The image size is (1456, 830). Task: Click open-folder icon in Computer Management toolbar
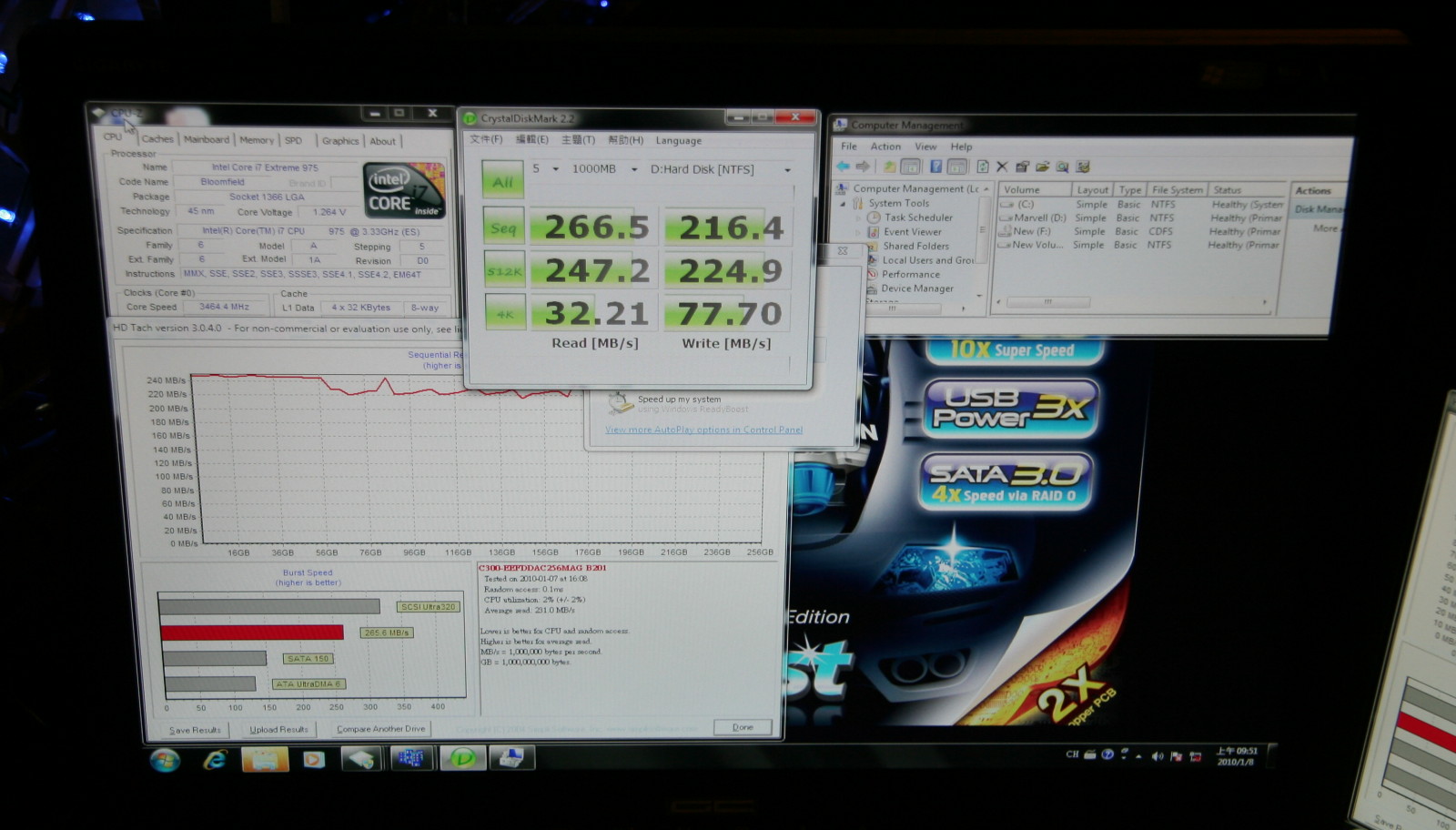click(x=1042, y=167)
